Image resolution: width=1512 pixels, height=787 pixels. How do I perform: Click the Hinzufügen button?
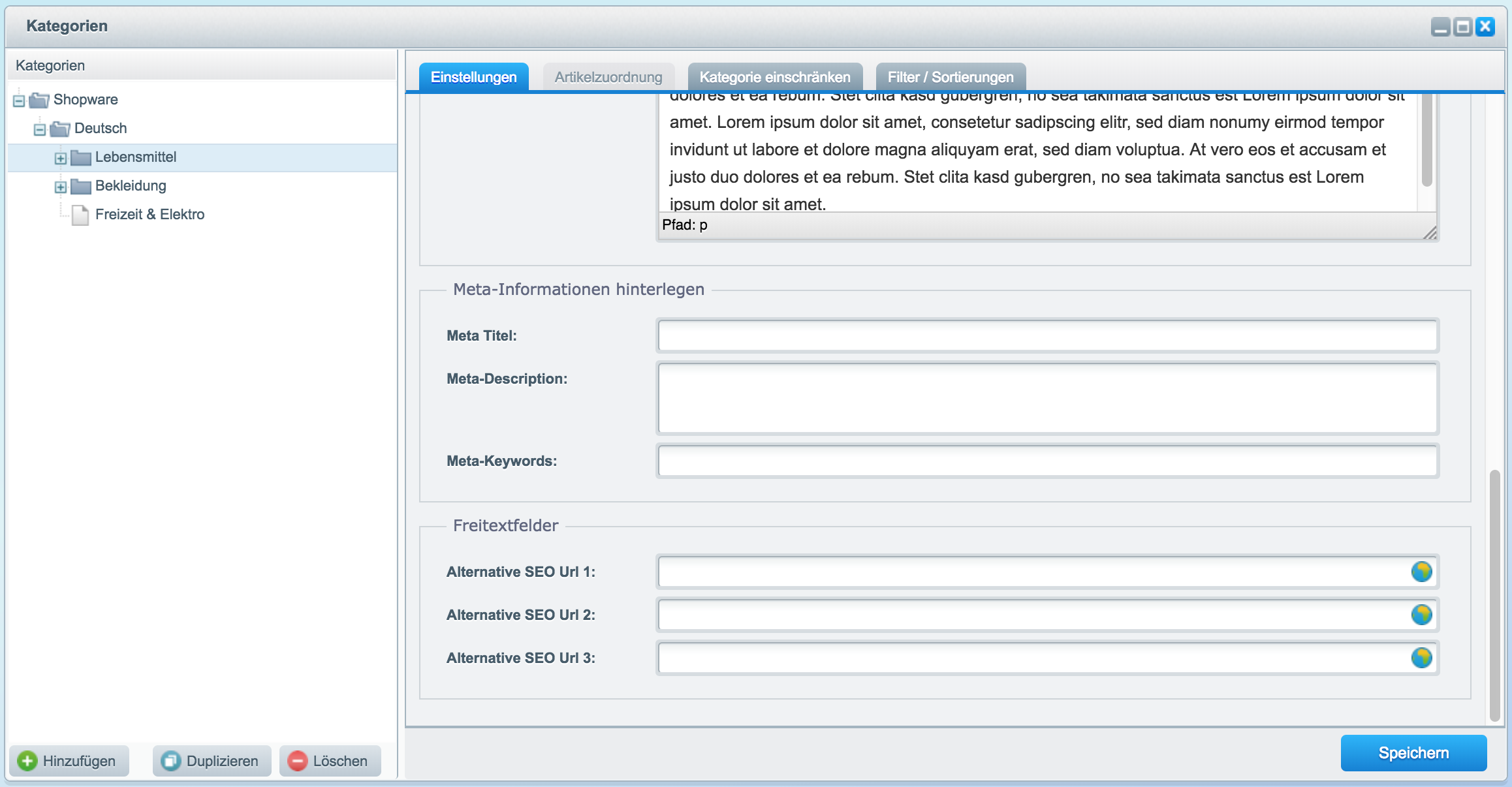(69, 761)
